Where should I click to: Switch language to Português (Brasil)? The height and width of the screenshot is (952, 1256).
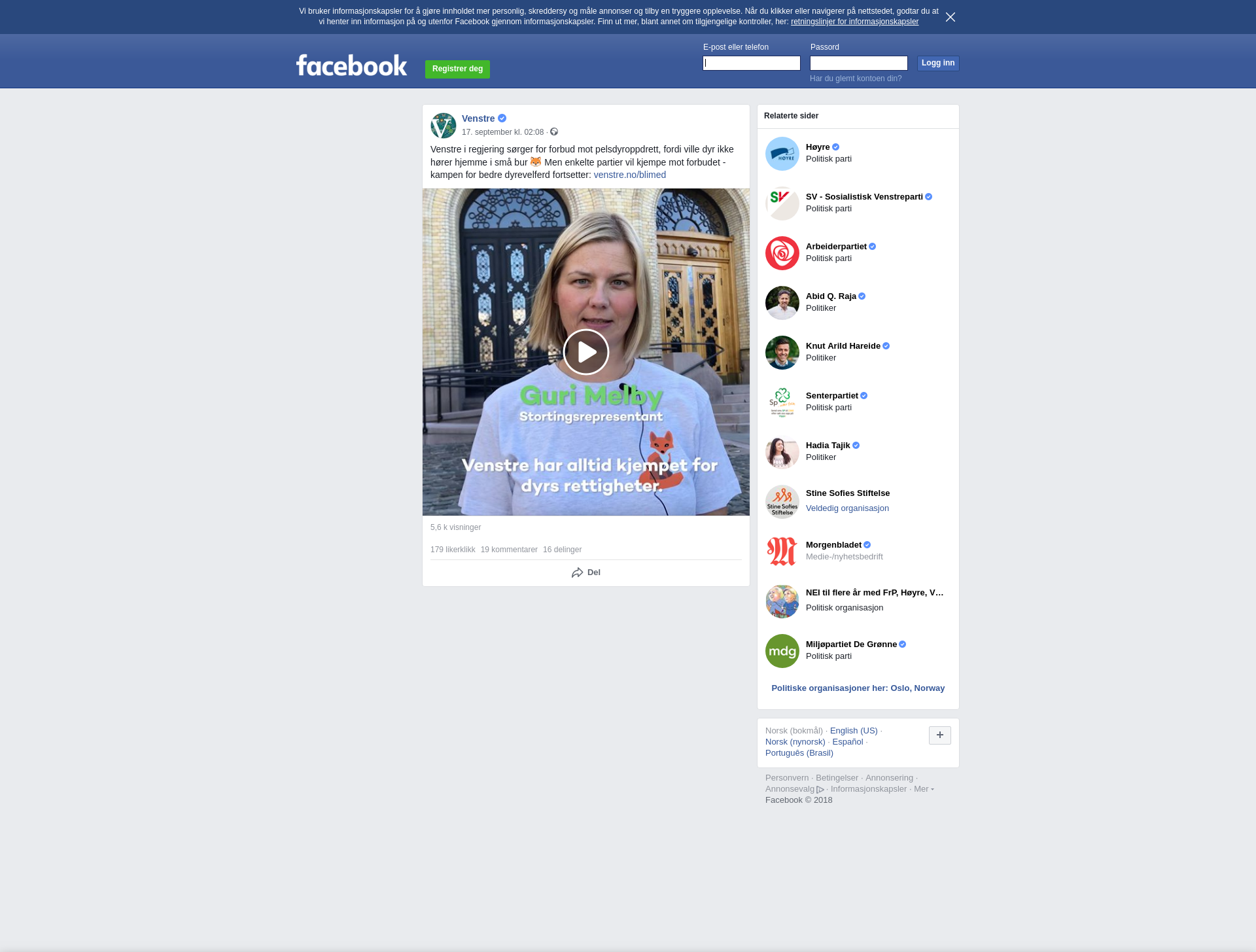(799, 753)
